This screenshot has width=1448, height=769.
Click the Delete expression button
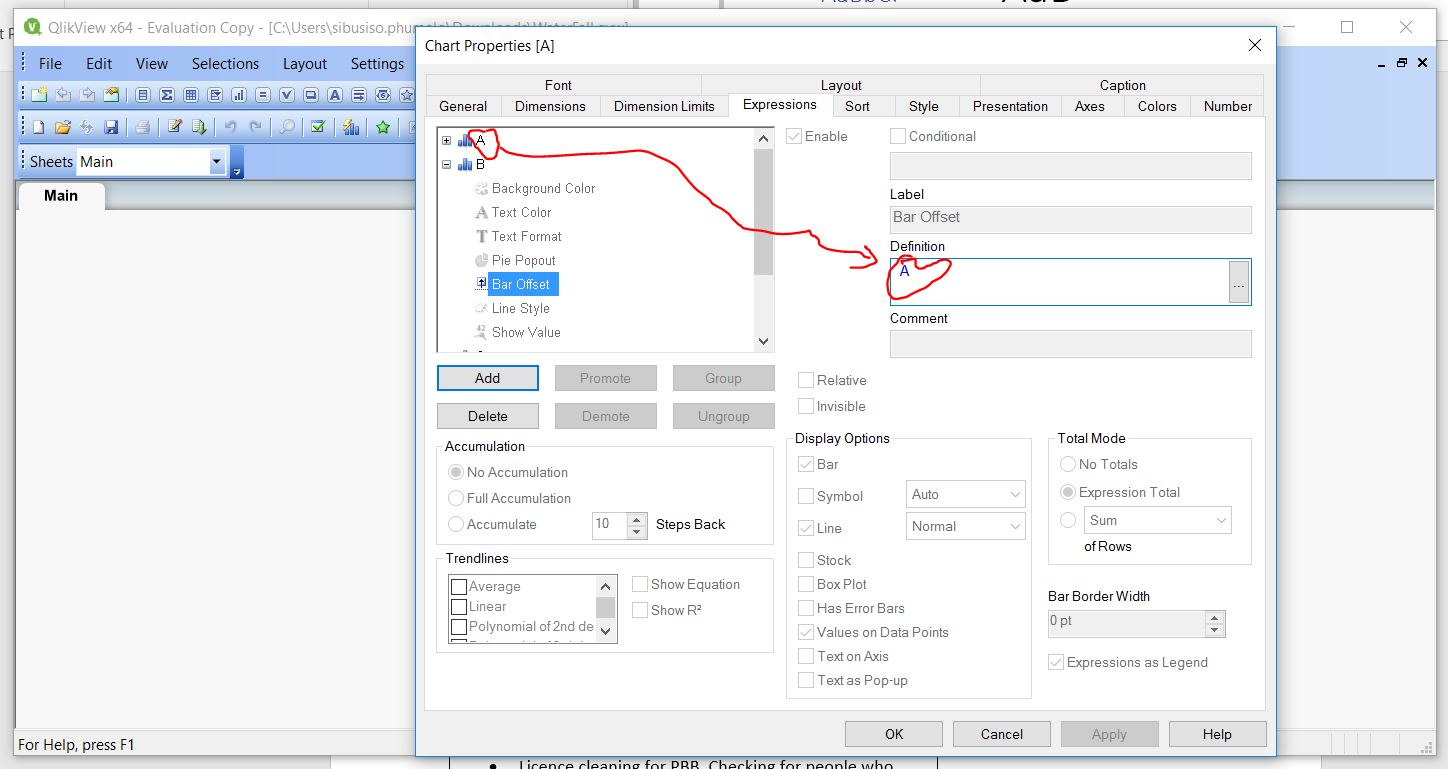(488, 416)
